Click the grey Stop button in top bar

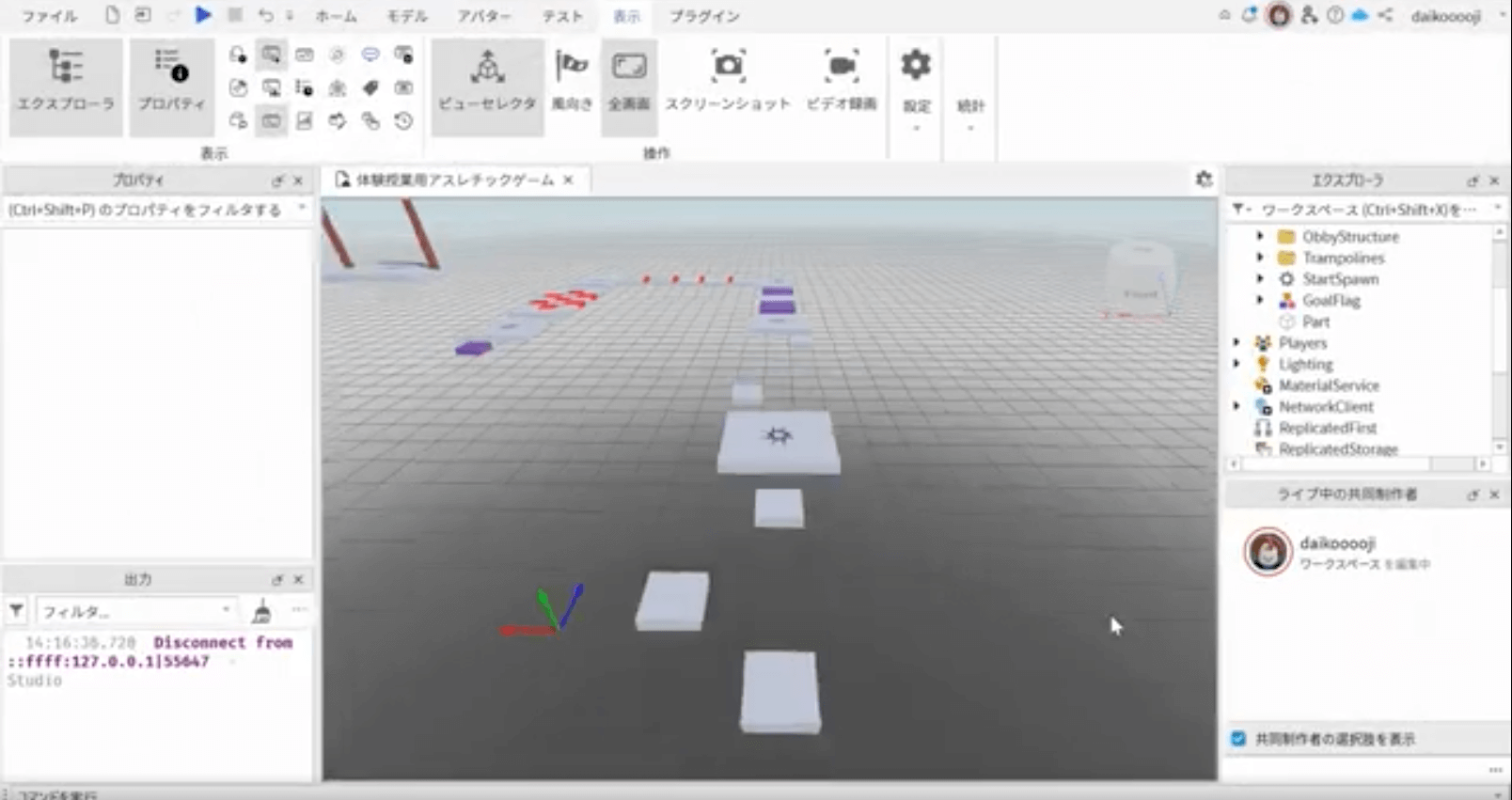235,15
